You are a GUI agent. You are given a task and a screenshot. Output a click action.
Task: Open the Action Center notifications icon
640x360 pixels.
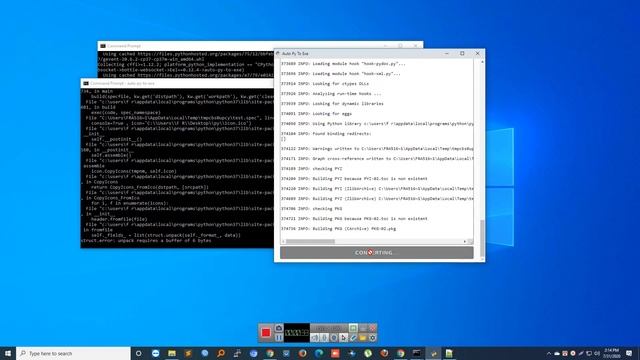[629, 353]
